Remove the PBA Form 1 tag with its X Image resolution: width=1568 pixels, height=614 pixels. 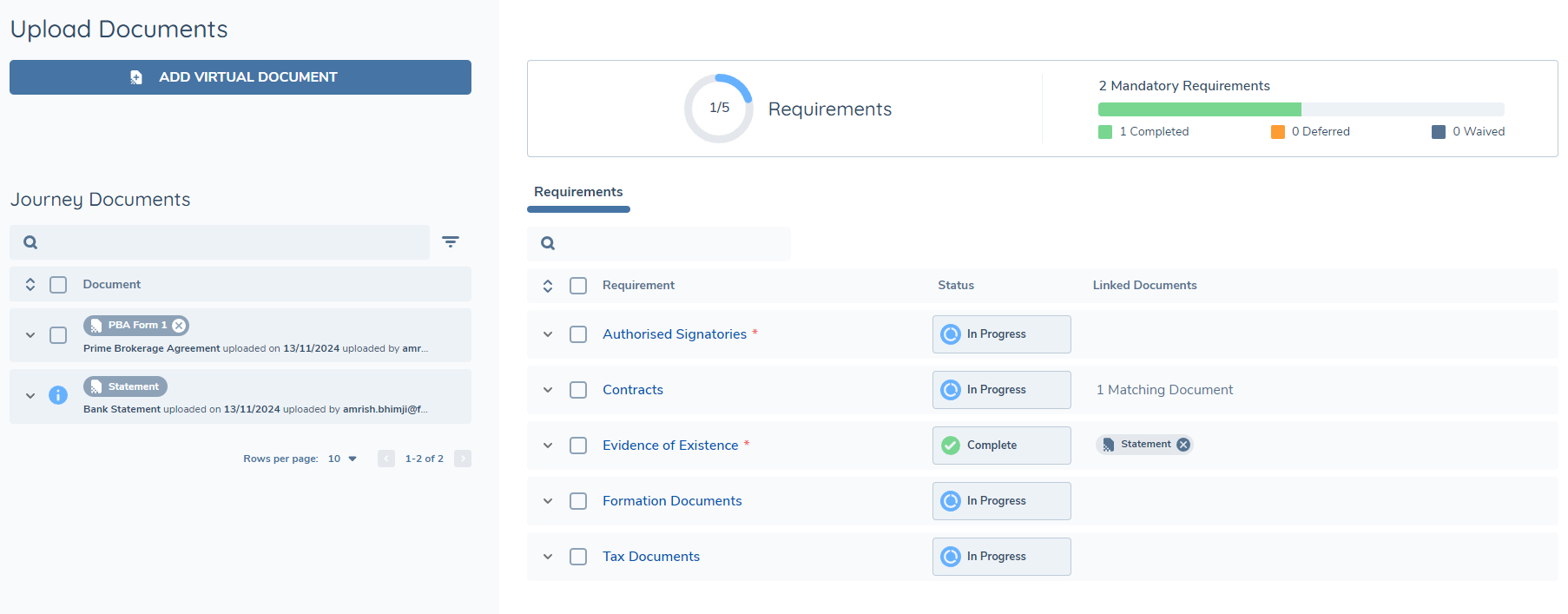(x=179, y=326)
